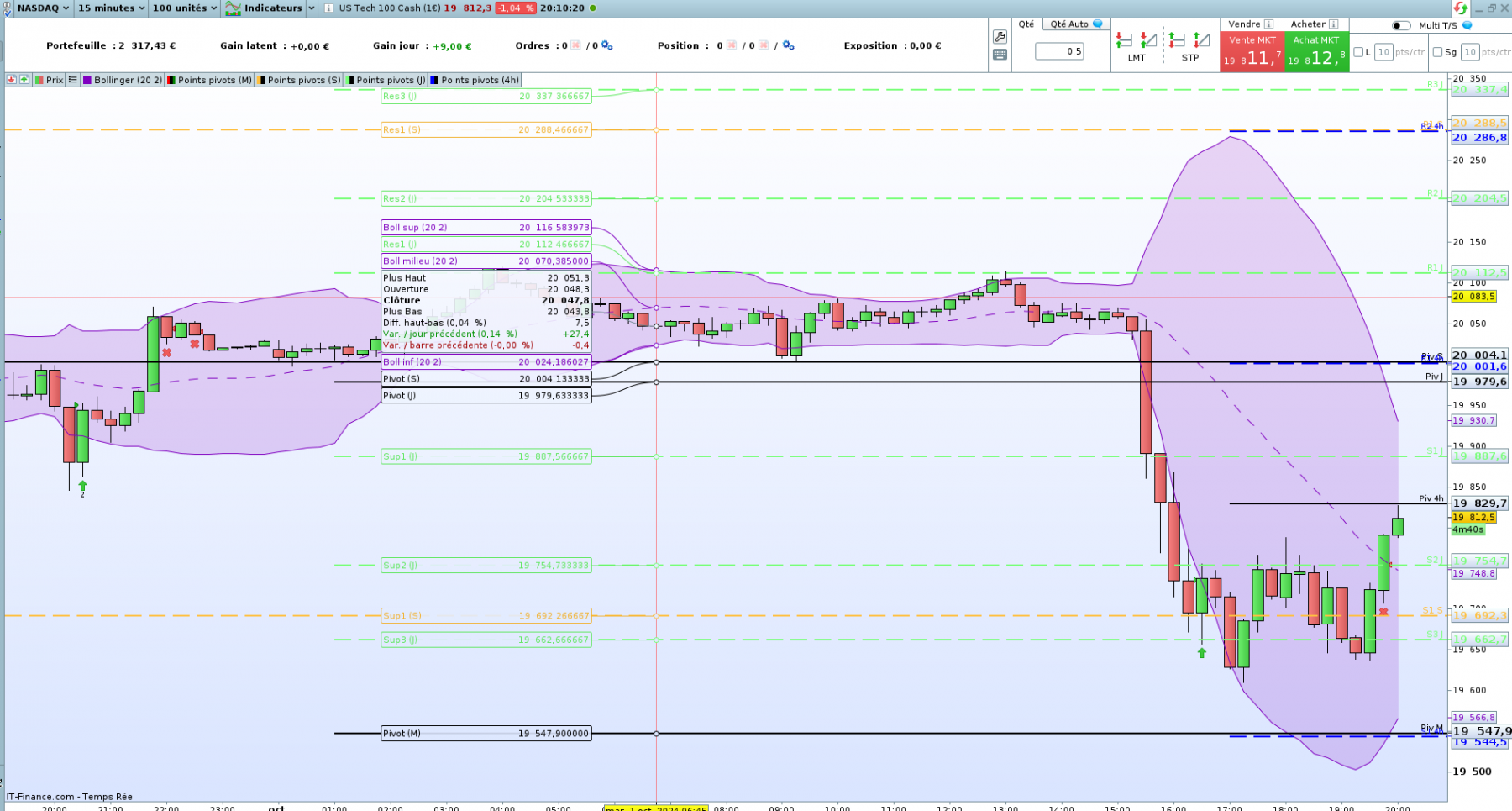Click the chart indicator list icon
The height and width of the screenshot is (811, 1512).
(73, 80)
